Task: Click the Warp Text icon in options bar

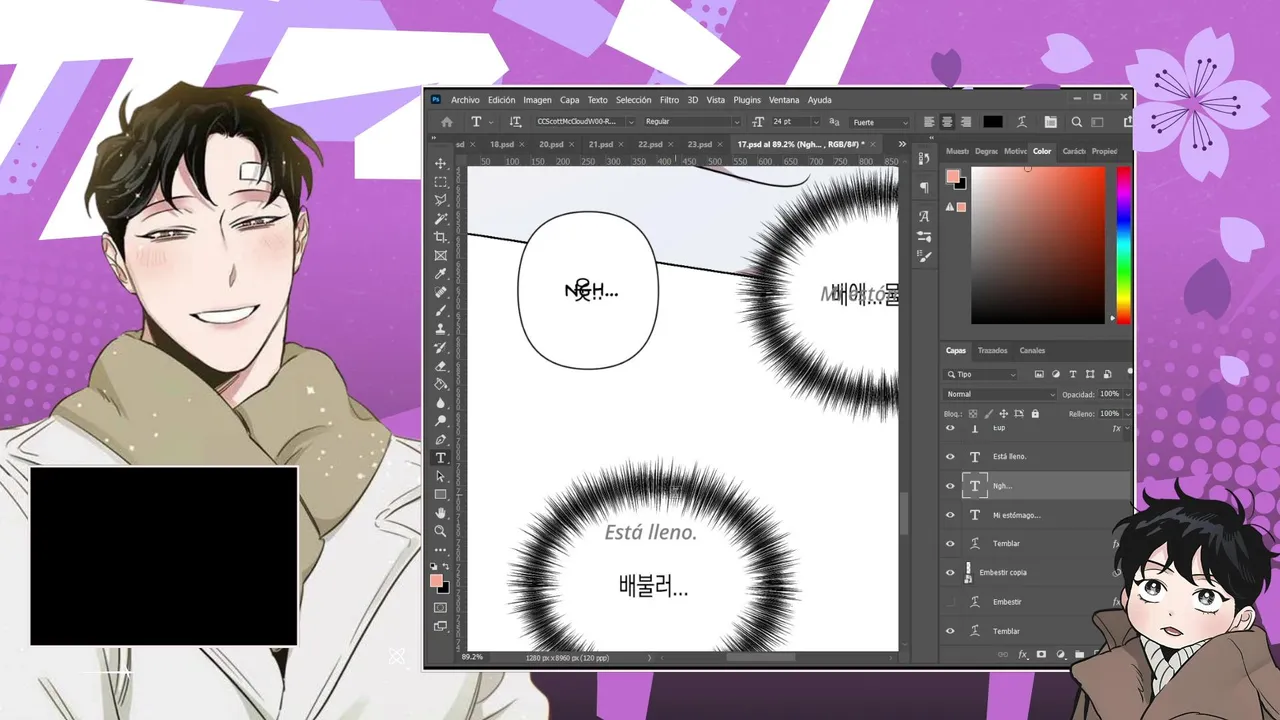Action: [1022, 122]
